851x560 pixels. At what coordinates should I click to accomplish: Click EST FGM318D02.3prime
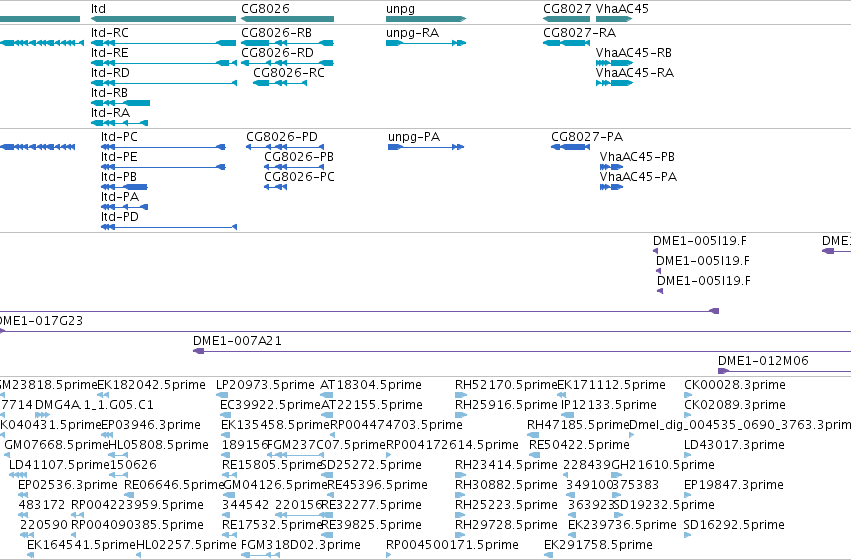coord(301,546)
